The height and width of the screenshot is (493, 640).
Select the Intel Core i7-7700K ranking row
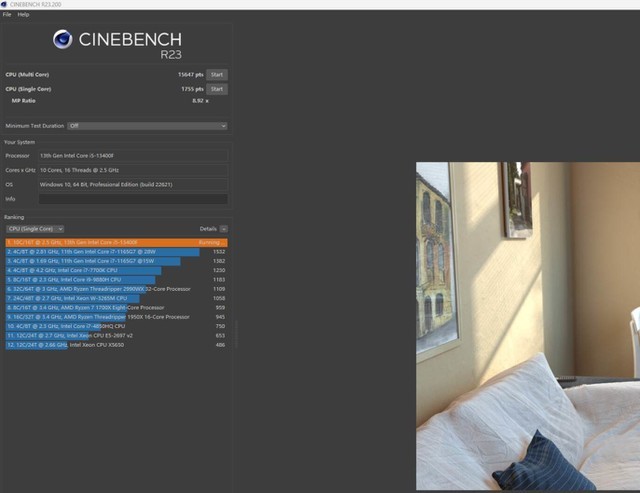coord(116,270)
